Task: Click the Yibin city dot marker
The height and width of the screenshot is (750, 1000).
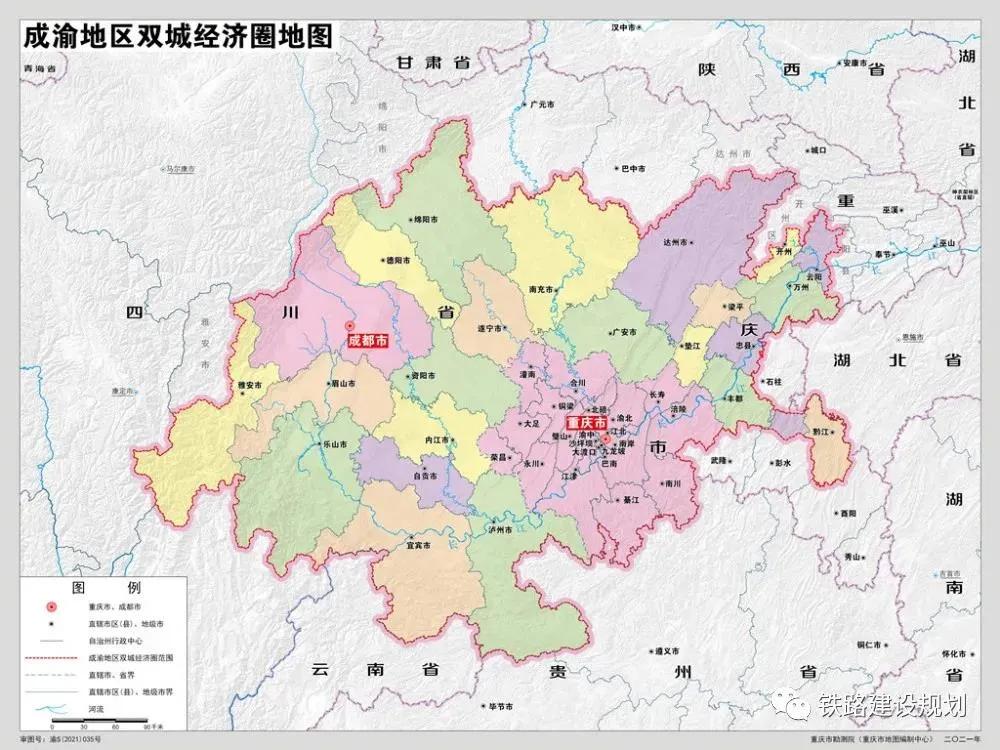Action: coord(412,537)
